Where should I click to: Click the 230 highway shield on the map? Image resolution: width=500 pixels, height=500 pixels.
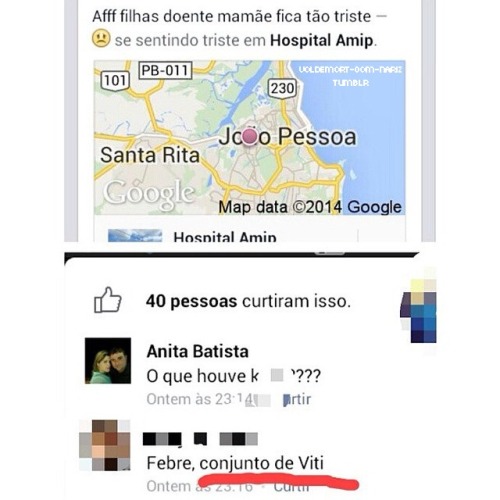(x=282, y=88)
